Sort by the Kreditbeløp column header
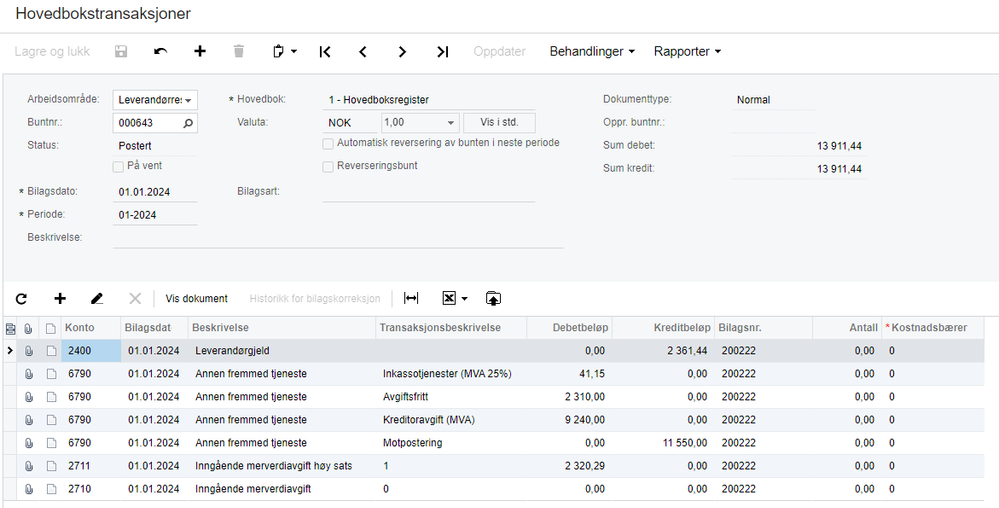This screenshot has width=999, height=508. [663, 328]
